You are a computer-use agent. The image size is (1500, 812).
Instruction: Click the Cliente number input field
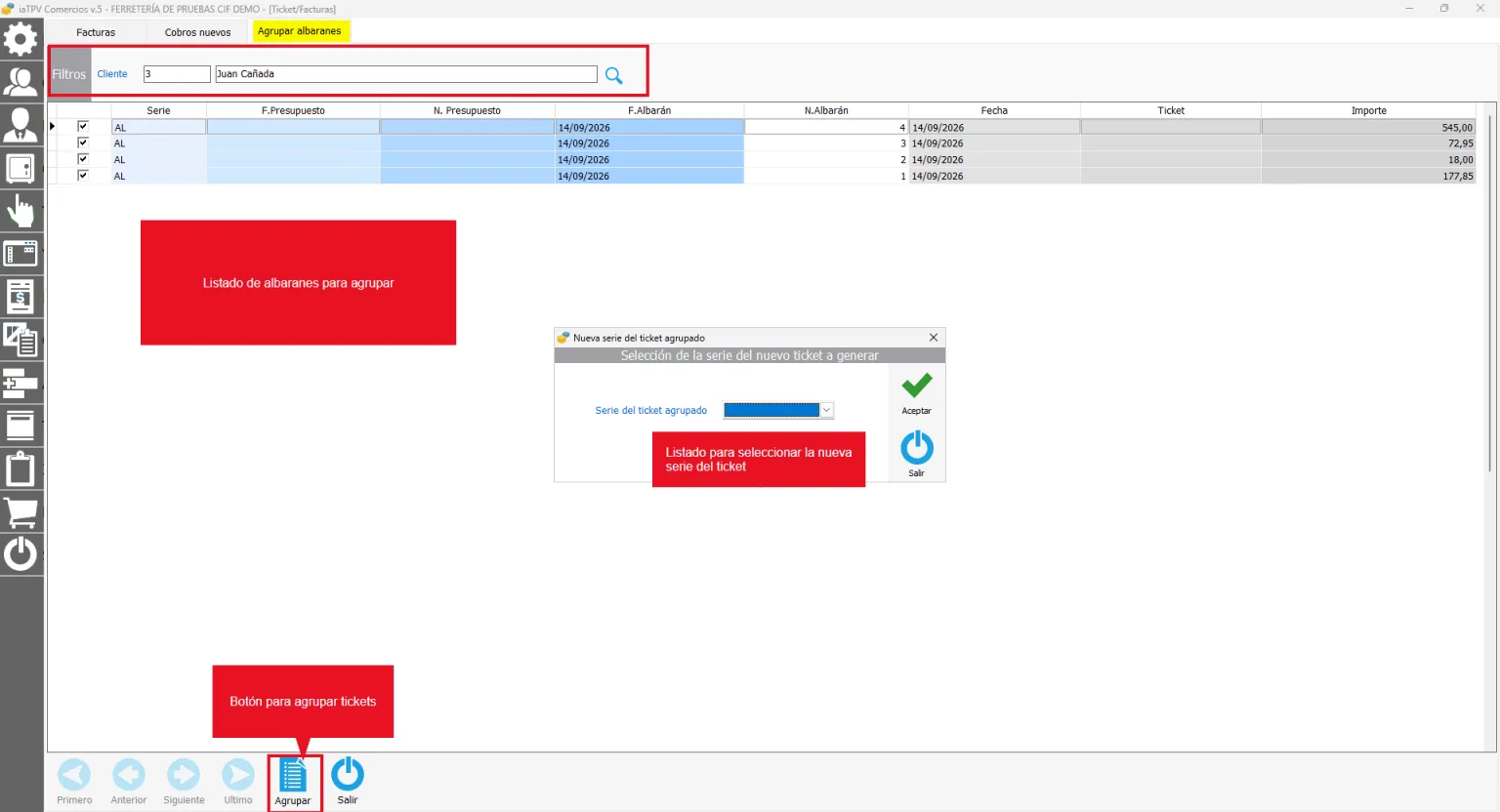pos(177,74)
